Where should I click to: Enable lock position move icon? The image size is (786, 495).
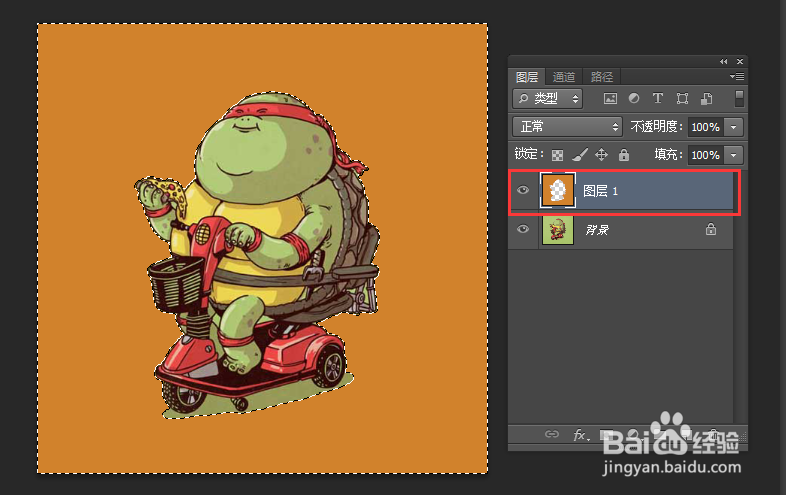(602, 154)
